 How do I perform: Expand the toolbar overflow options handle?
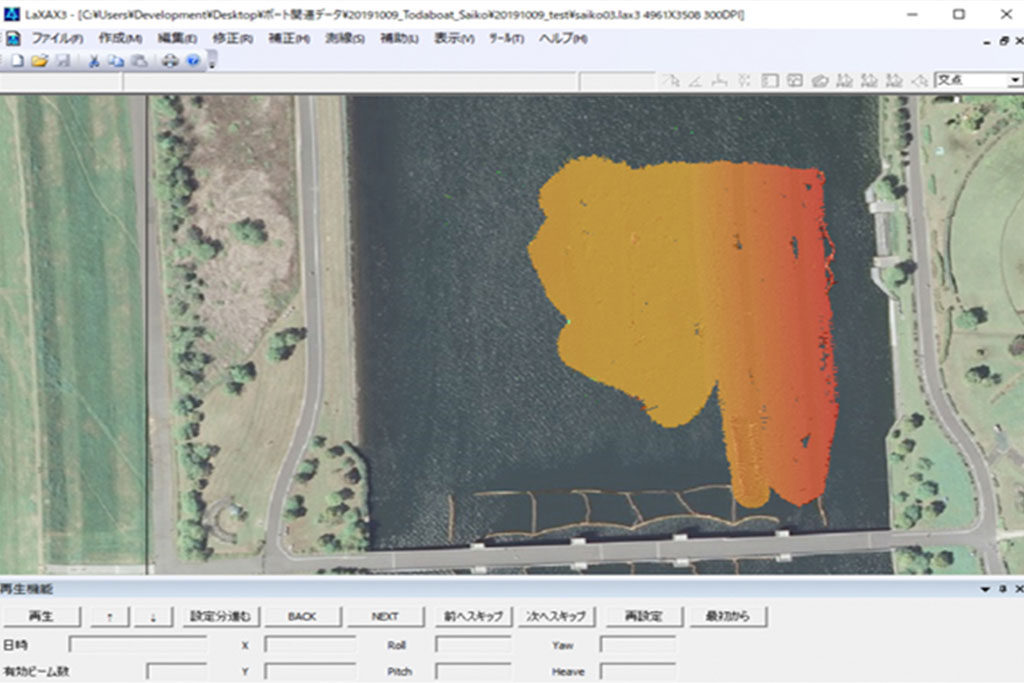point(212,61)
